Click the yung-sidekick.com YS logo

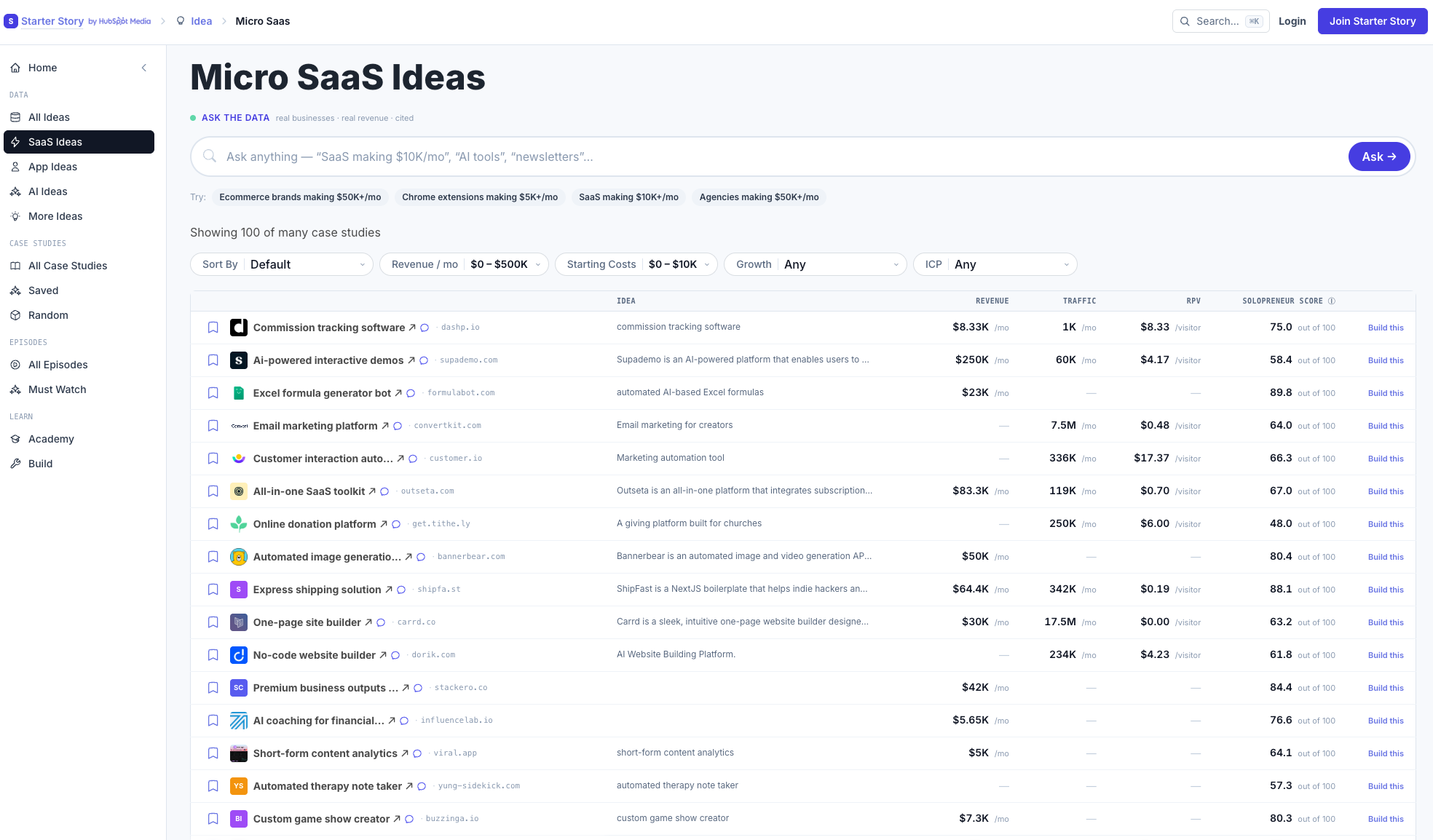coord(239,786)
